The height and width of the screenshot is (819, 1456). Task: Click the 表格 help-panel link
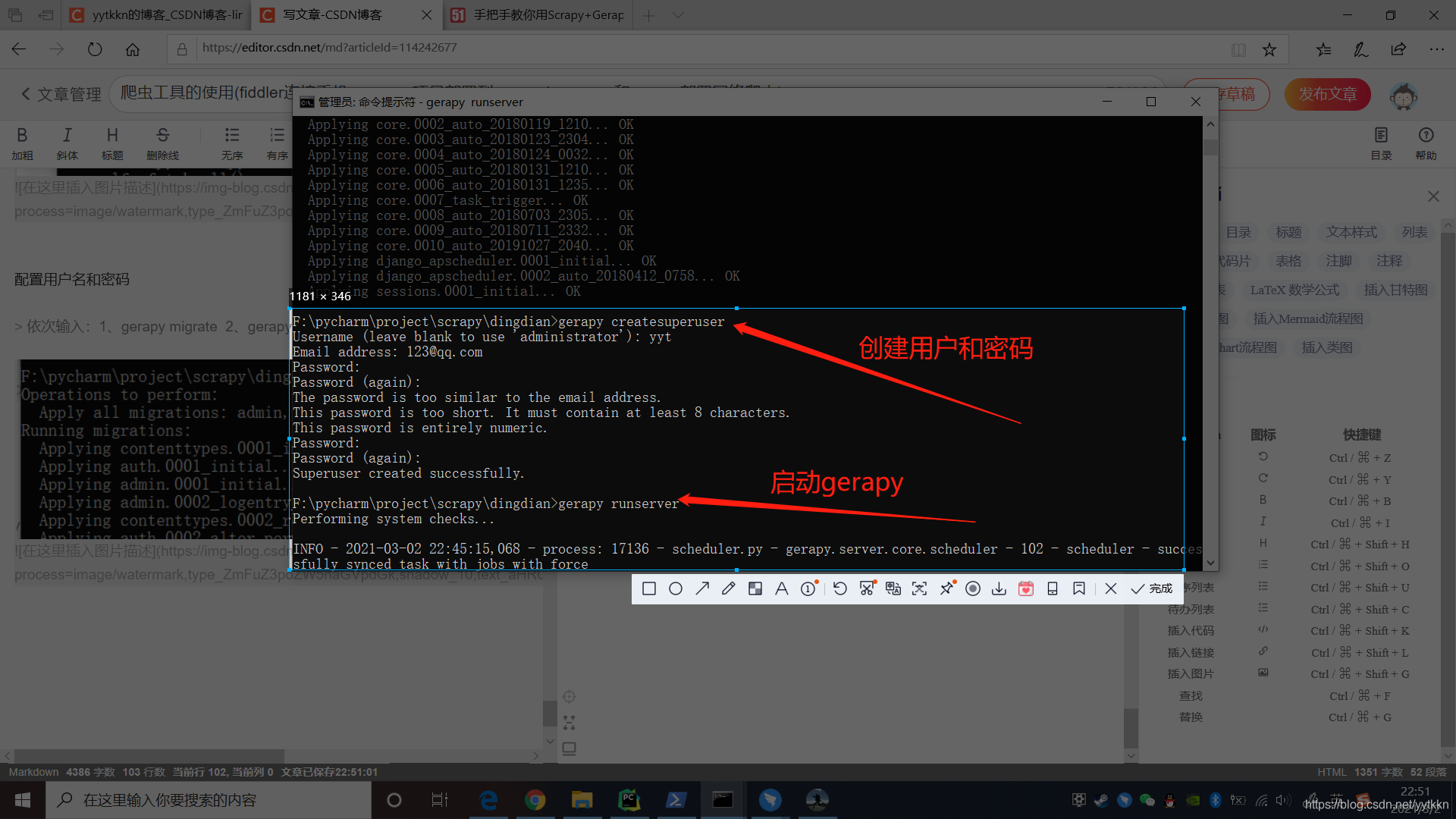tap(1288, 262)
